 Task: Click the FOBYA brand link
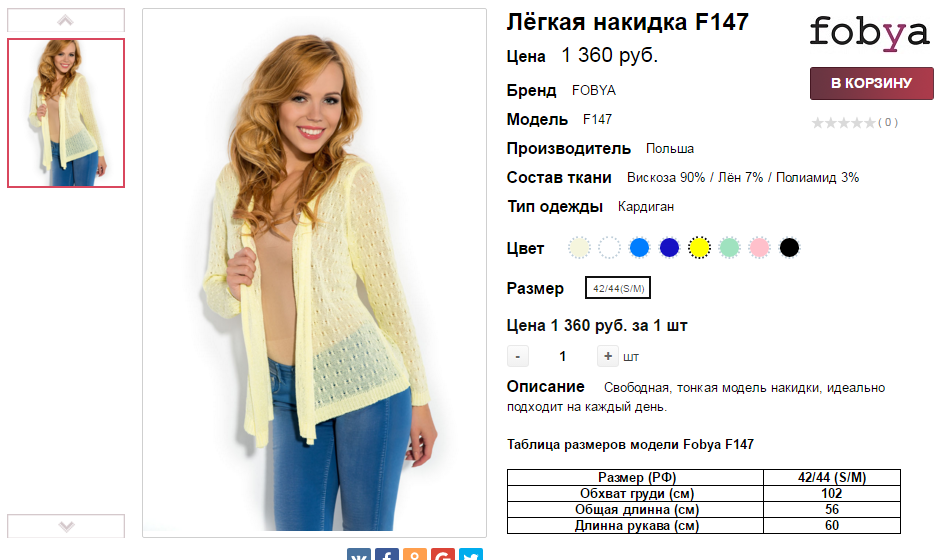coord(594,90)
